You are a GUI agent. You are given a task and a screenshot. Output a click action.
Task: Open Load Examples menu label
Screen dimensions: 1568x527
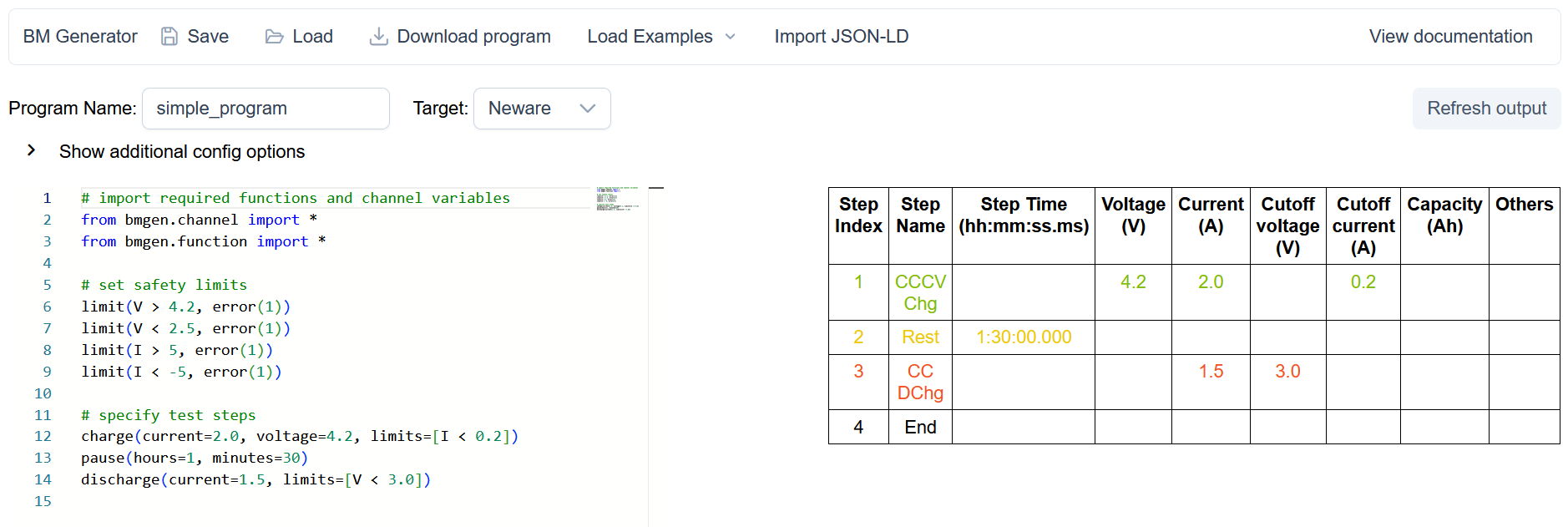point(650,37)
